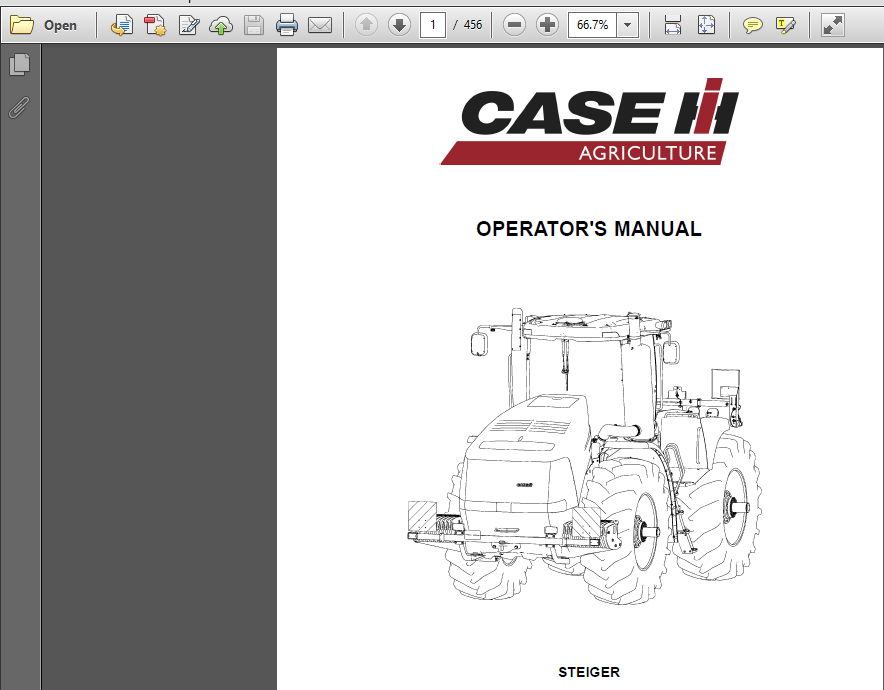The image size is (884, 690).
Task: Click the Create PDF icon
Action: tap(155, 25)
